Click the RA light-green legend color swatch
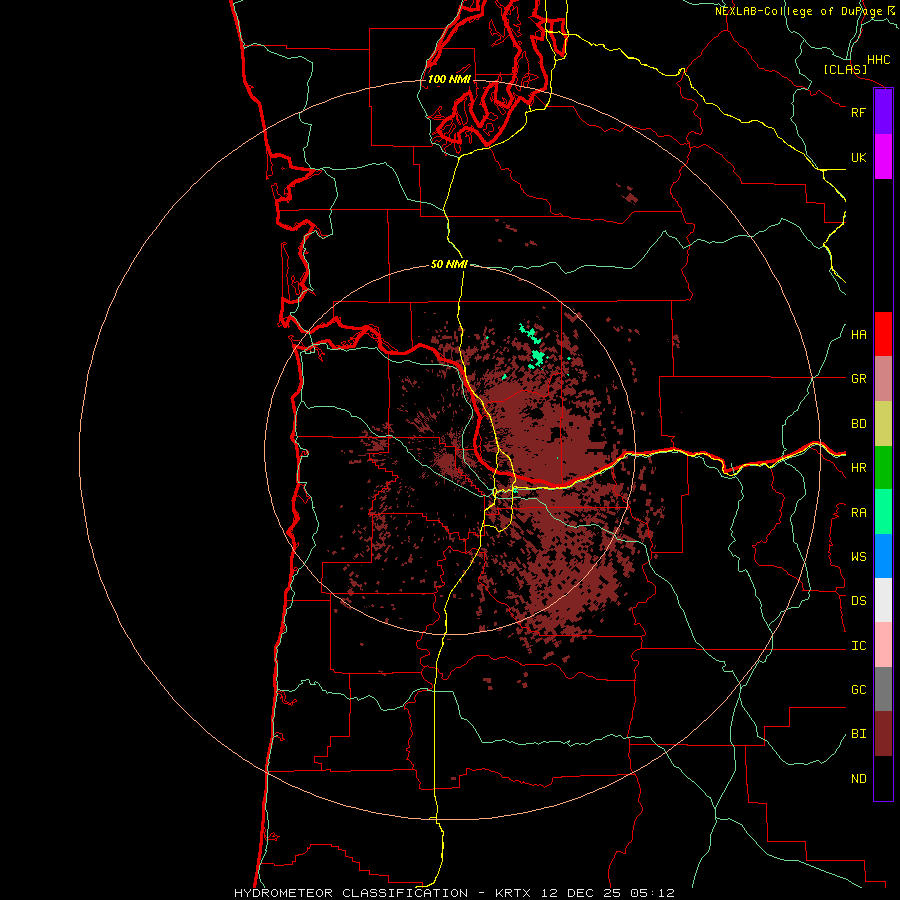Screen dimensions: 900x900 (x=883, y=512)
